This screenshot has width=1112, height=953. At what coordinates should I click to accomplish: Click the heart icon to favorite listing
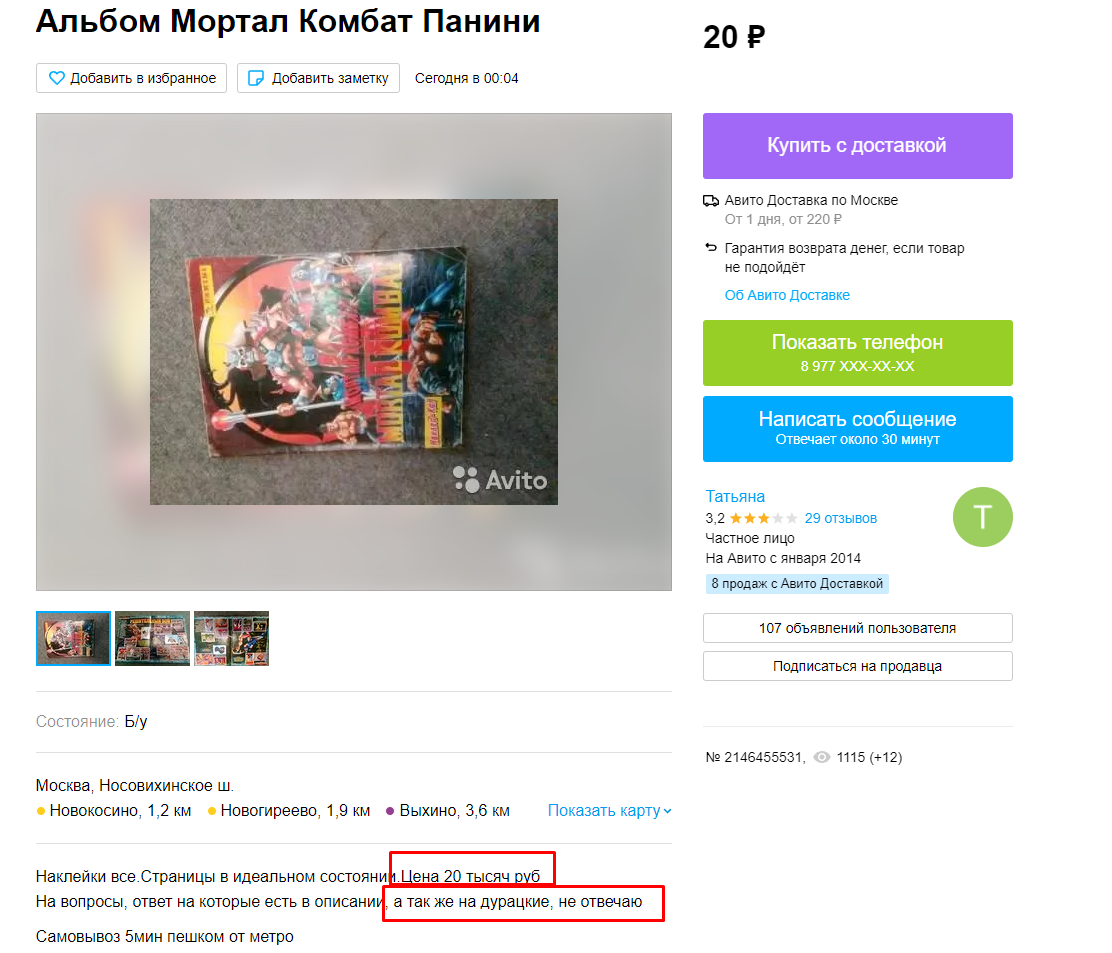[x=56, y=78]
